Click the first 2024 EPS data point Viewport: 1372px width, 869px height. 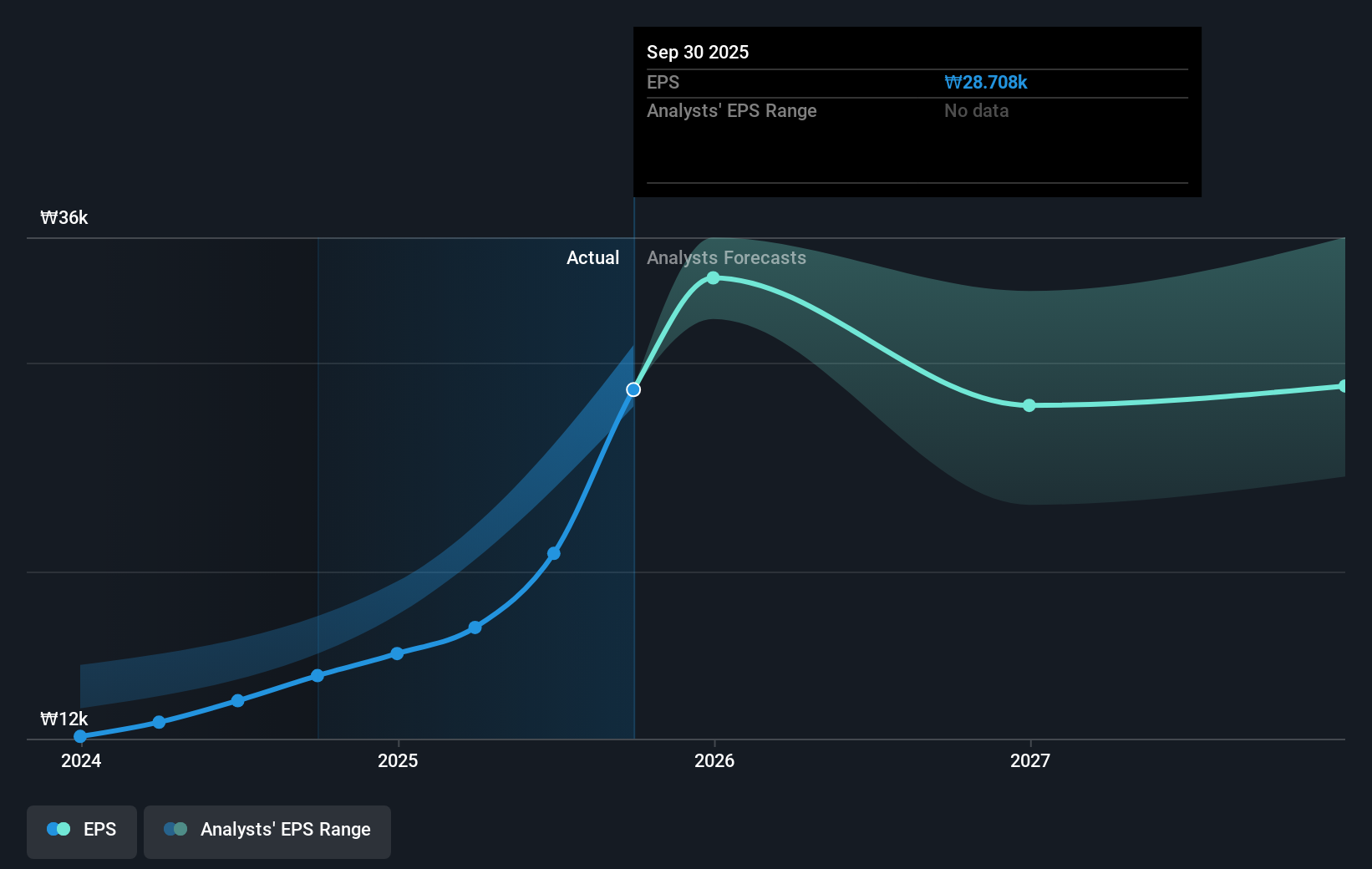coord(79,736)
